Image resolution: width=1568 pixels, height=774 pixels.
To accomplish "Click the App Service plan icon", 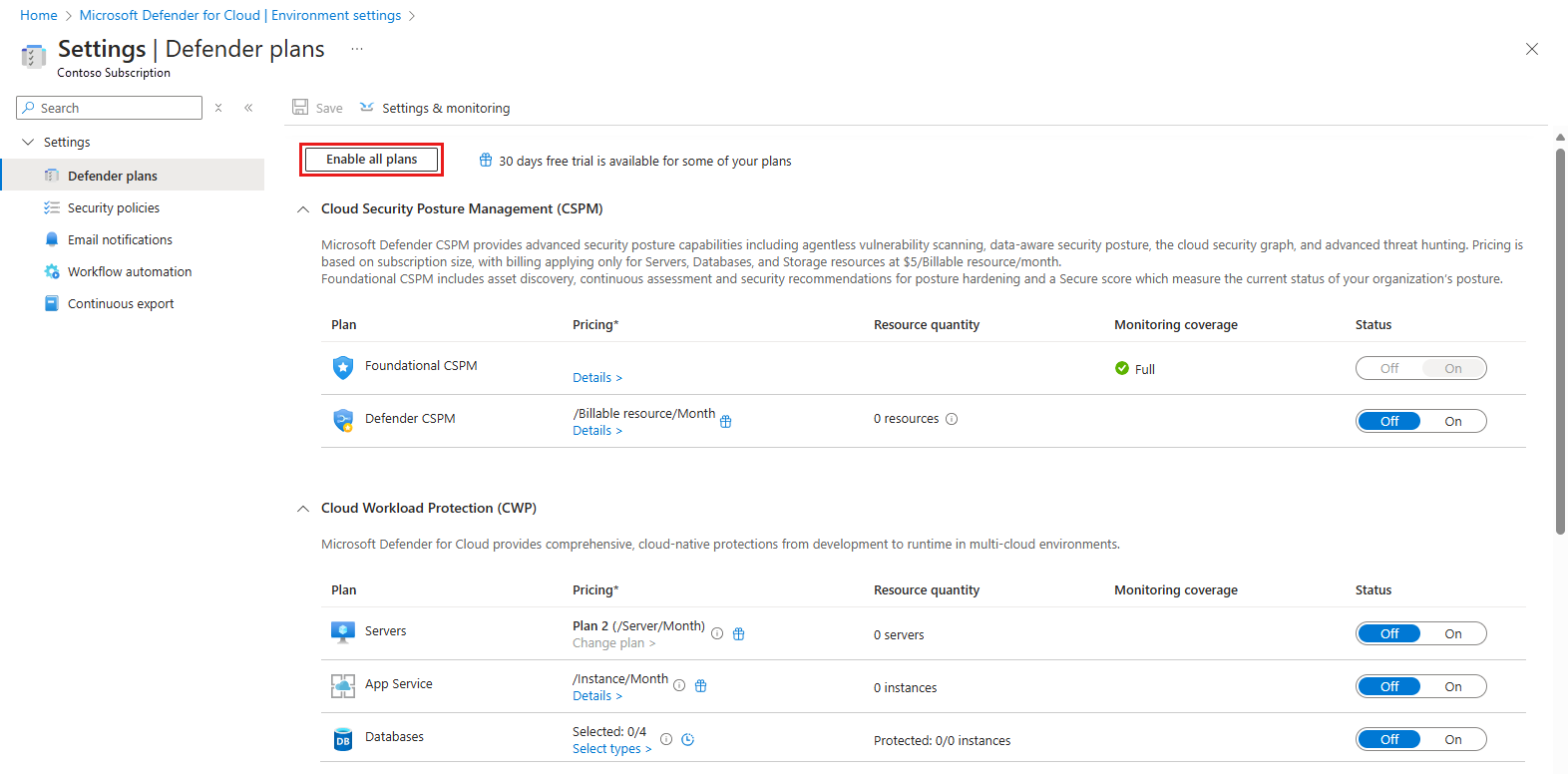I will click(343, 685).
